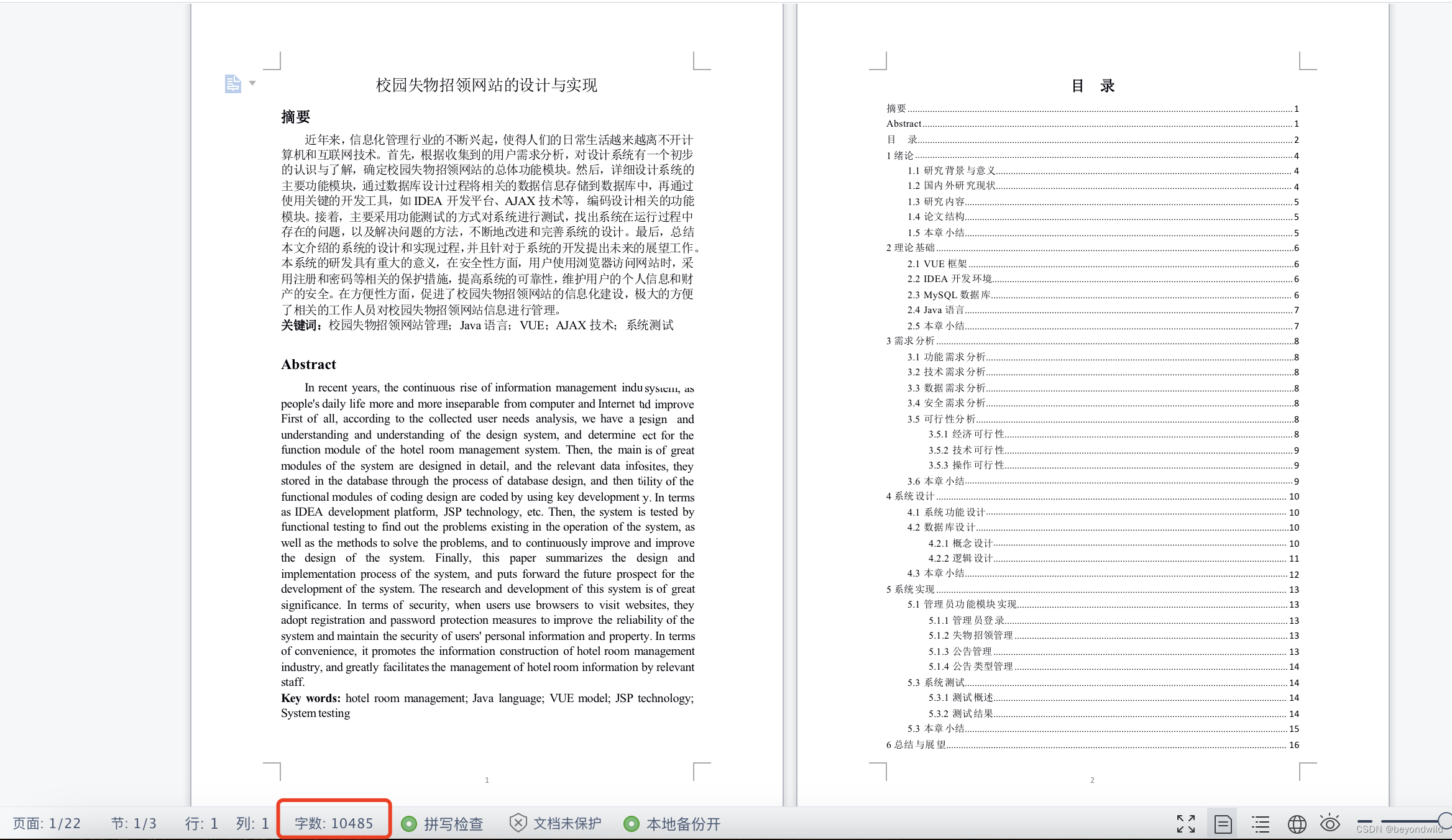Screen dimensions: 1452x840
Task: Jump to TOC entry 4.2 数据库设计
Action: [x=941, y=527]
